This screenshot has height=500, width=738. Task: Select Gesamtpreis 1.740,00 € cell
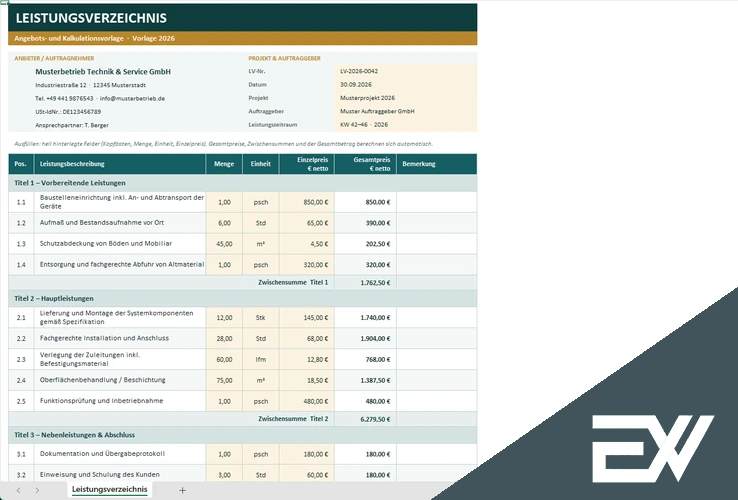(365, 317)
